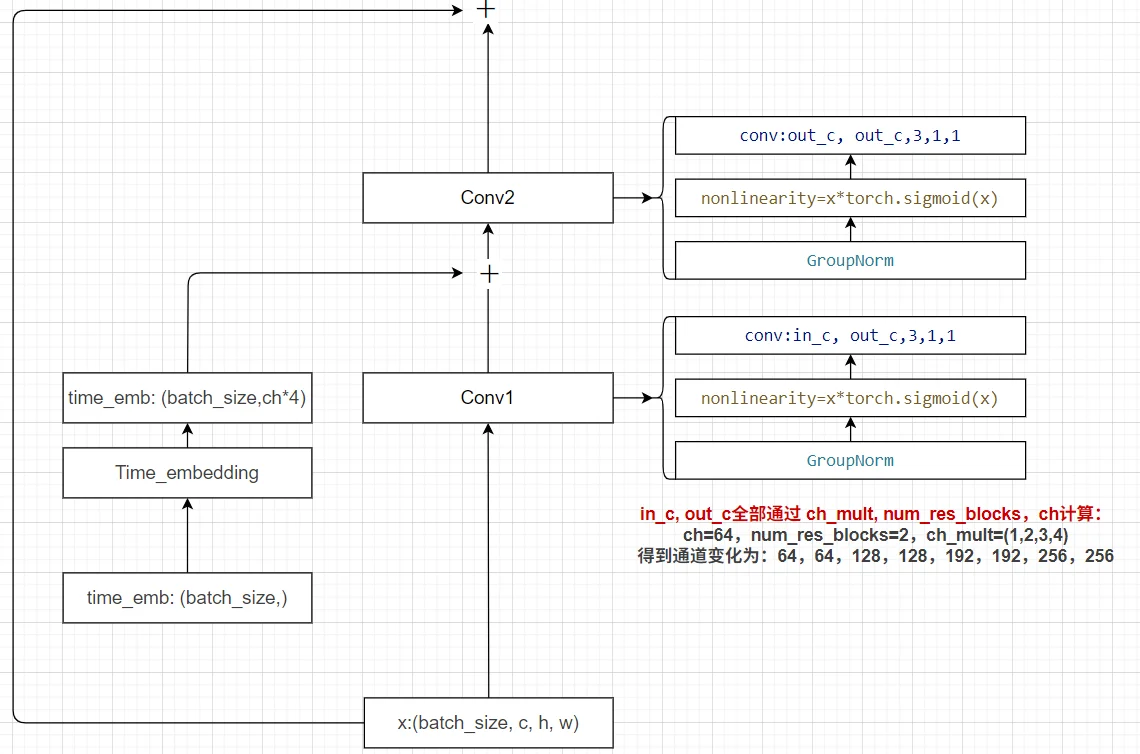
Task: Click the conv:out_c, out_c,3,1,1 box
Action: [849, 135]
